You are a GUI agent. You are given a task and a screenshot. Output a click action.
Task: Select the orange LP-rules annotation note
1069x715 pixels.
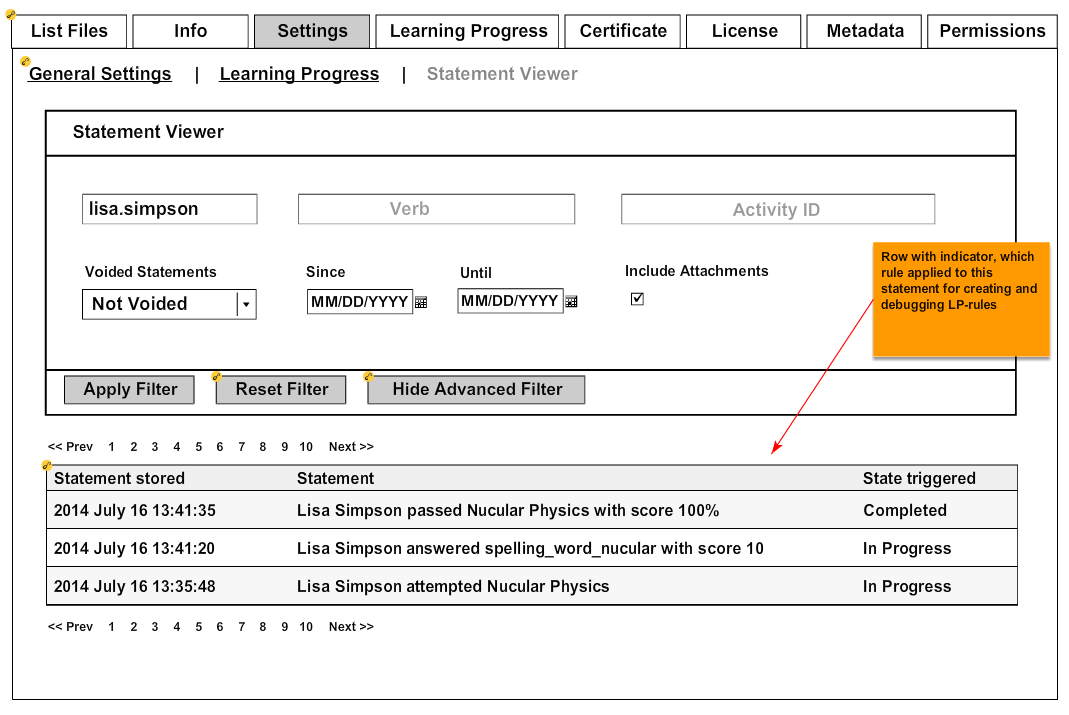(x=961, y=298)
